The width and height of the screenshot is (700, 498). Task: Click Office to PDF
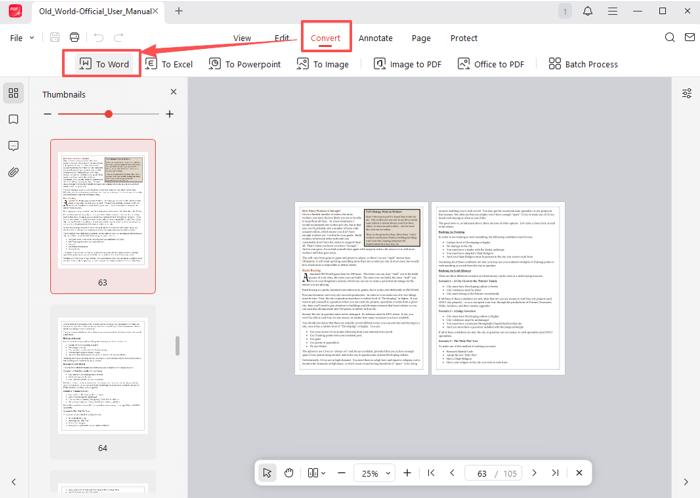click(x=491, y=64)
